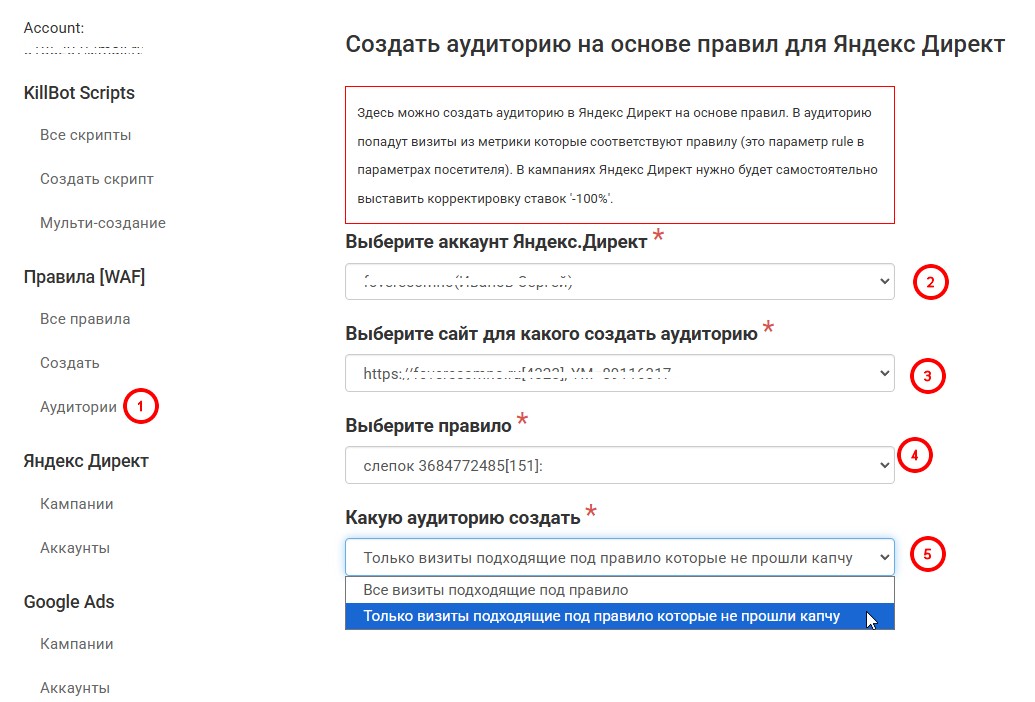Open 'Мульти-создание' sidebar link
Viewport: 1035px width, 702px height.
(x=103, y=223)
